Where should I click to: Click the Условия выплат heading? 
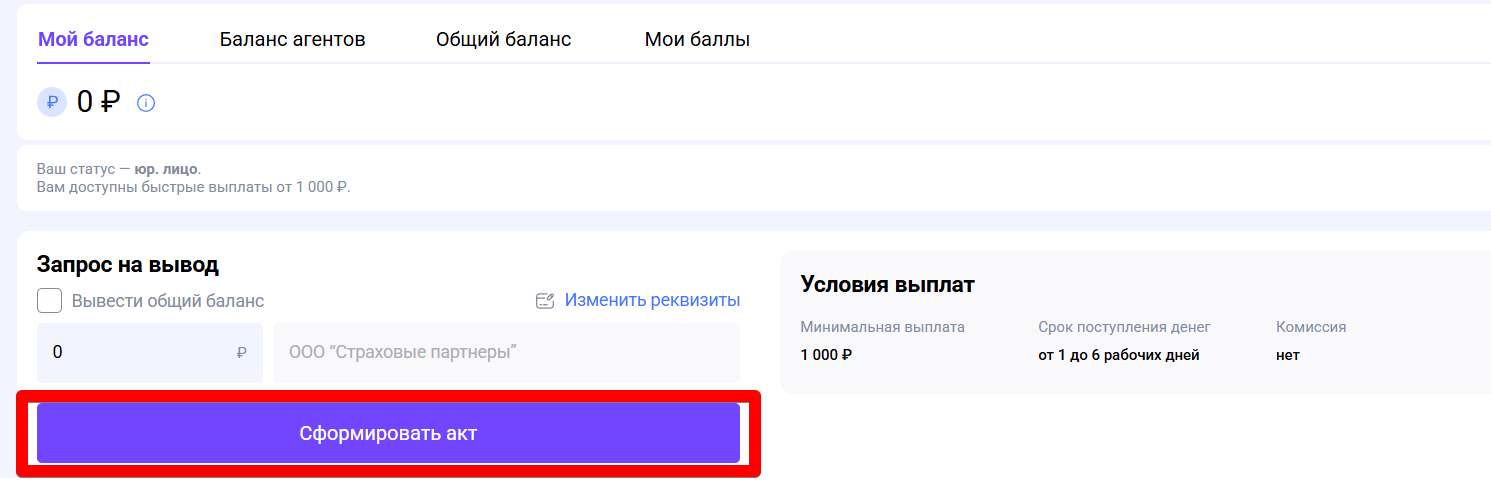point(887,285)
